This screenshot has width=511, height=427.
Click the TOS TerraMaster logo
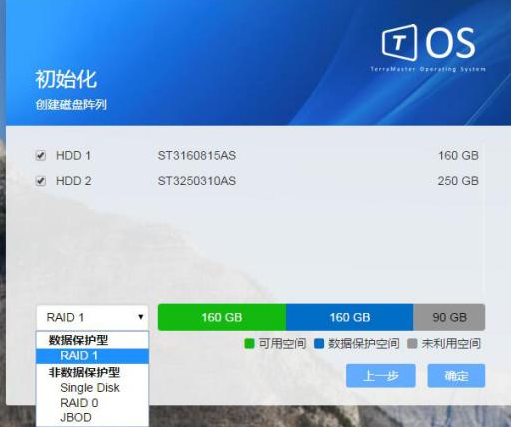(x=428, y=48)
